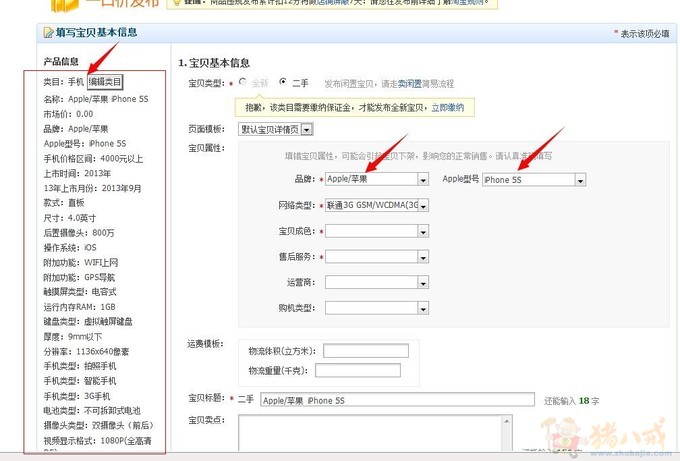Click the 产品信息 heading
Image resolution: width=680 pixels, height=461 pixels.
click(61, 62)
